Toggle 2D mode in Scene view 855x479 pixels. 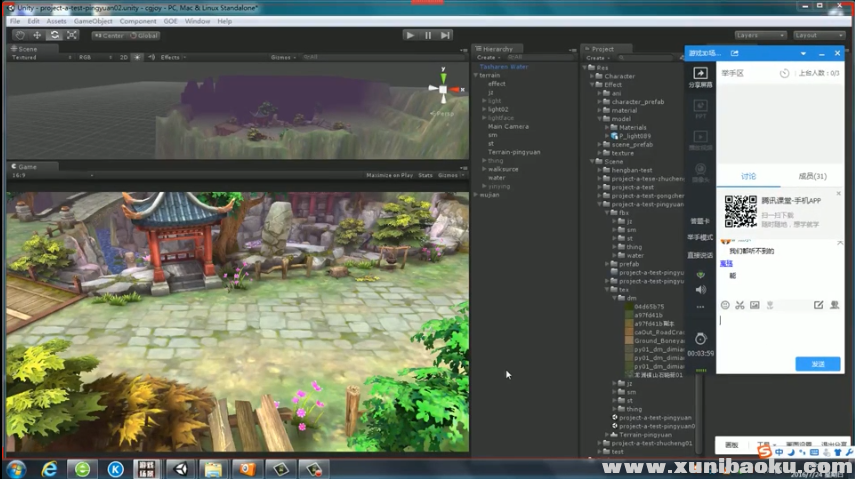coord(124,57)
